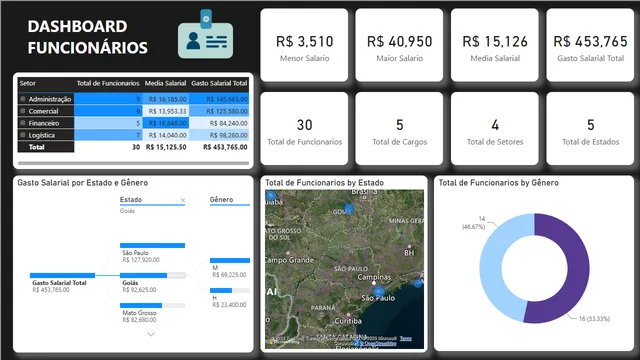This screenshot has width=640, height=360.
Task: Click the São Paulo bubble on the map
Action: point(379,291)
